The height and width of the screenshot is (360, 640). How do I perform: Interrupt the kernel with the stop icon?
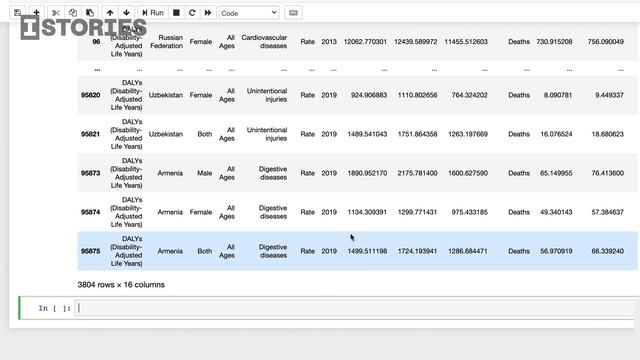click(176, 13)
